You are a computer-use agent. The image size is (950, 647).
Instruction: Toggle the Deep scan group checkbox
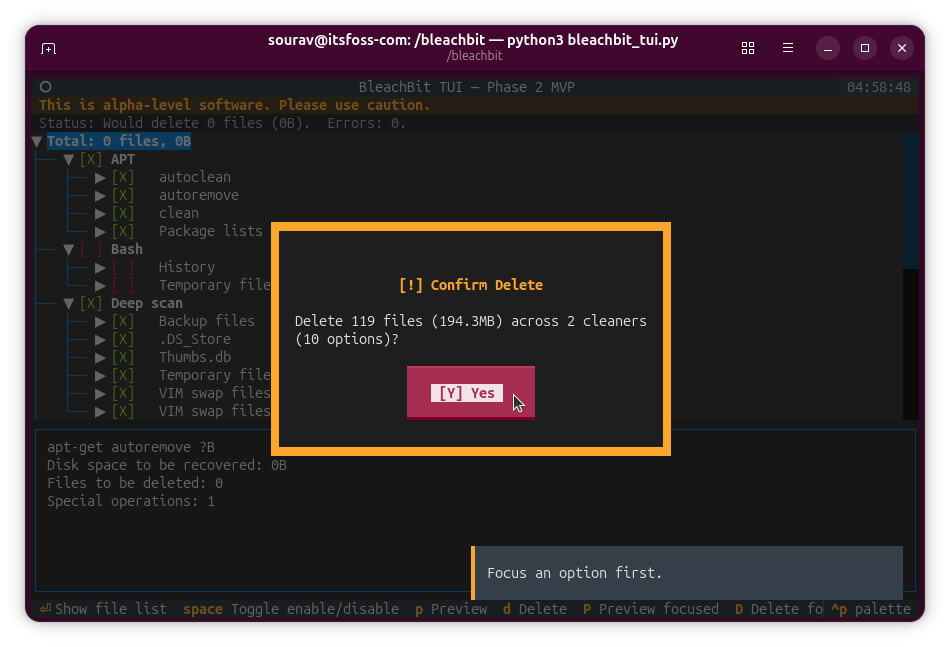pos(91,304)
